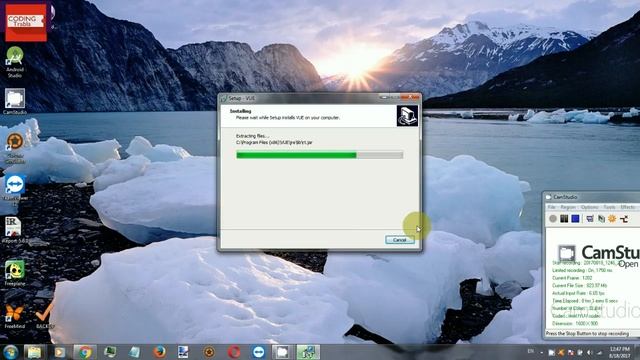Open the Effects menu in CamStudio
Image resolution: width=640 pixels, height=360 pixels.
tap(627, 207)
